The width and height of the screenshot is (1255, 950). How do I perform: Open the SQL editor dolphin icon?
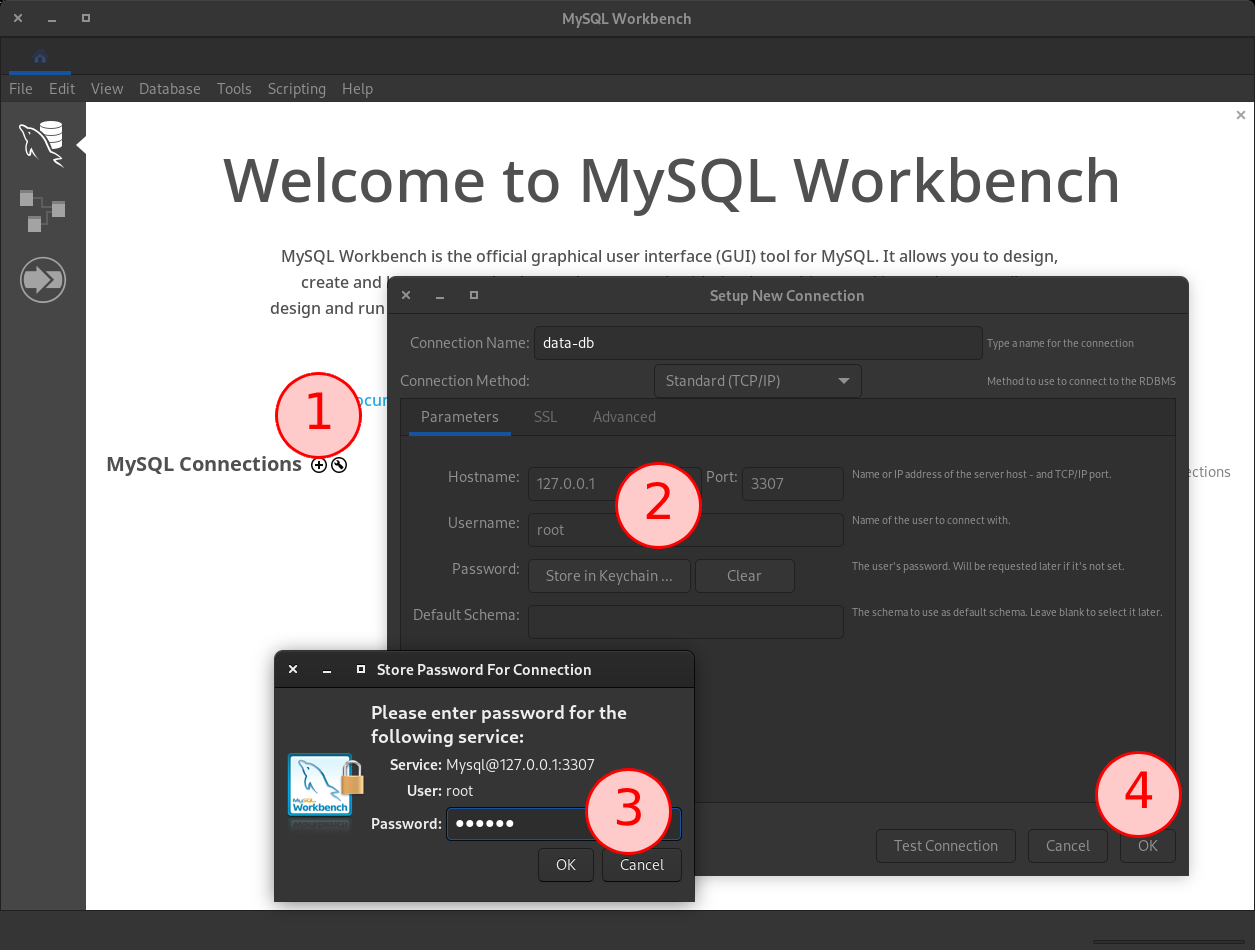tap(42, 142)
